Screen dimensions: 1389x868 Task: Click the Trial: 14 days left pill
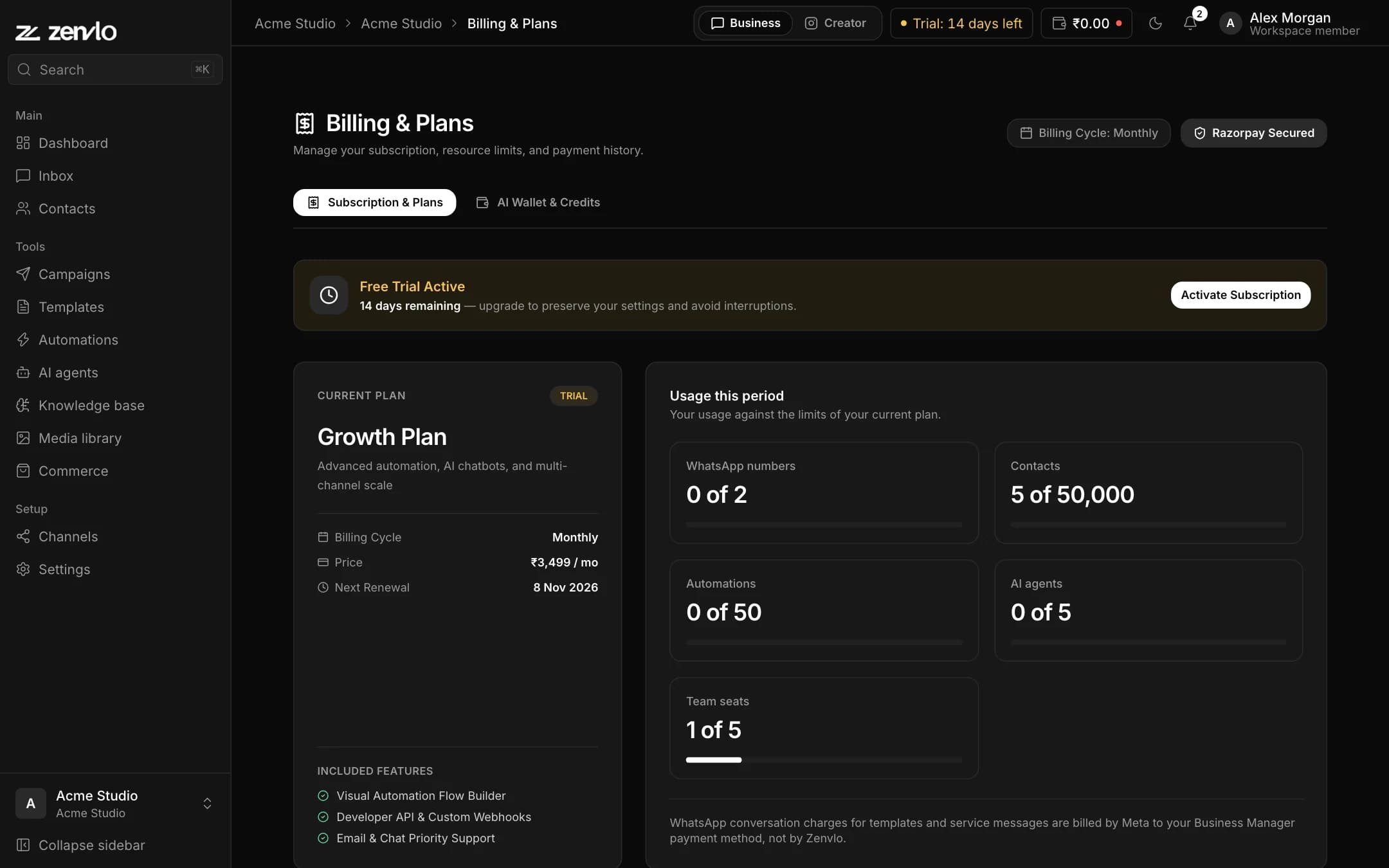click(961, 23)
